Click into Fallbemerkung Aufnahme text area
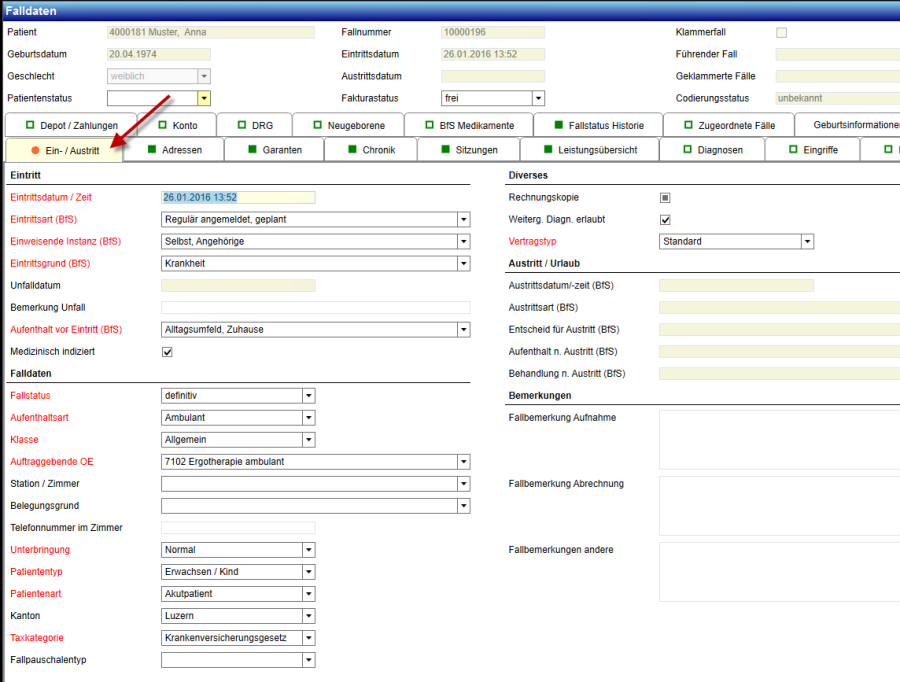The image size is (900, 682). pos(778,440)
